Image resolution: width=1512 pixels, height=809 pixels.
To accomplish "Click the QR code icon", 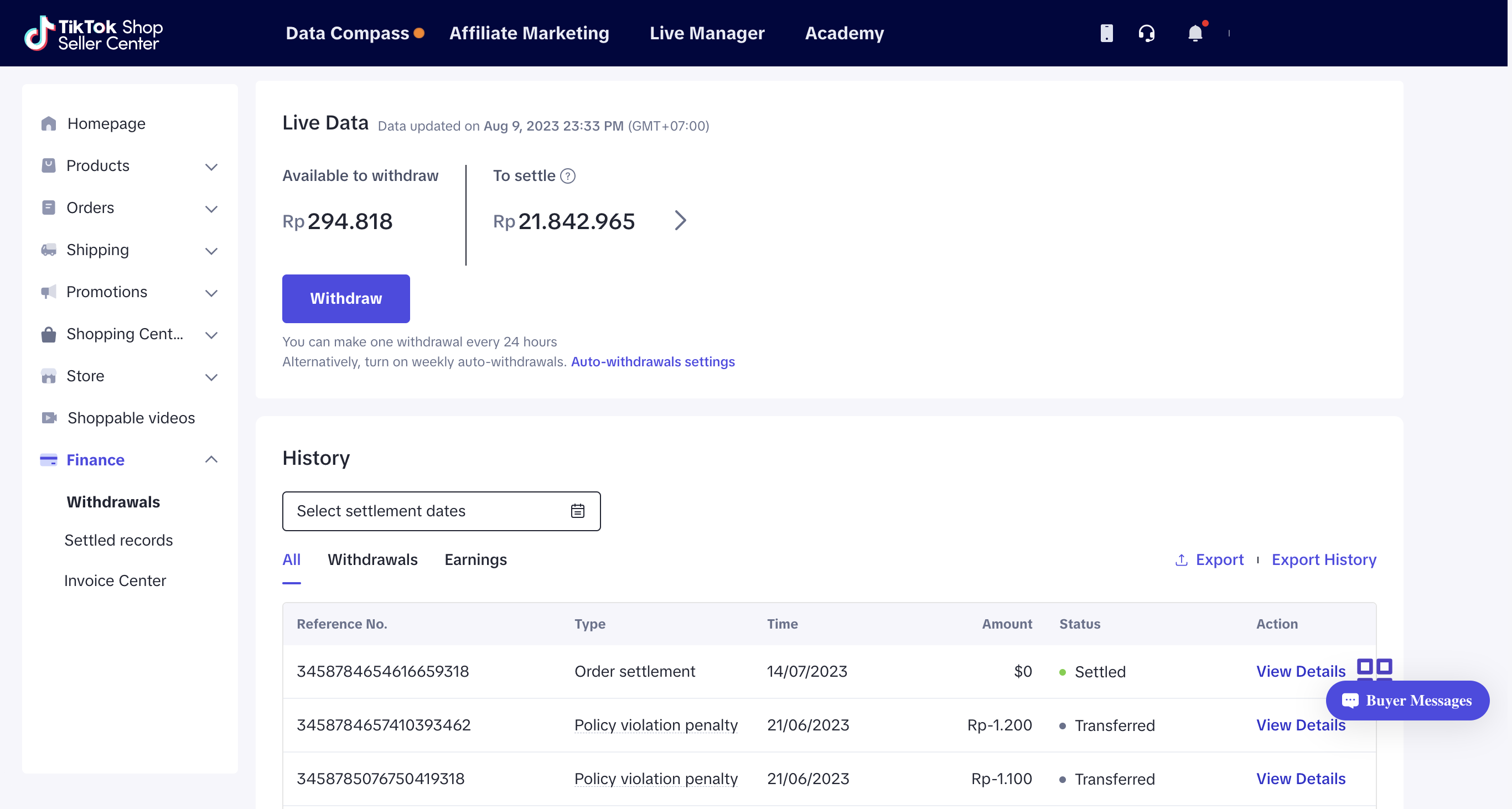I will pos(1374,668).
